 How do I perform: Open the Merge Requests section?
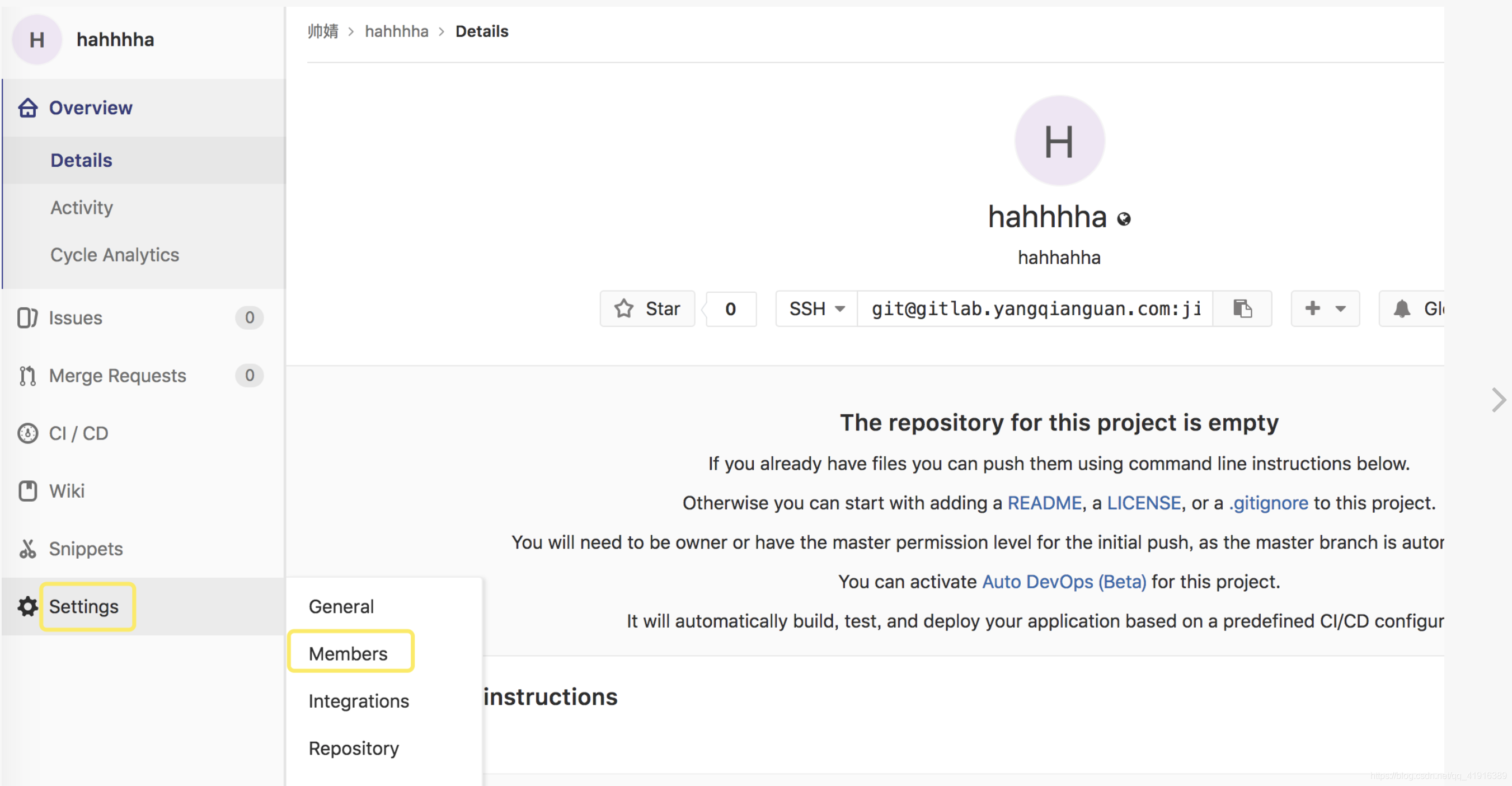point(118,376)
